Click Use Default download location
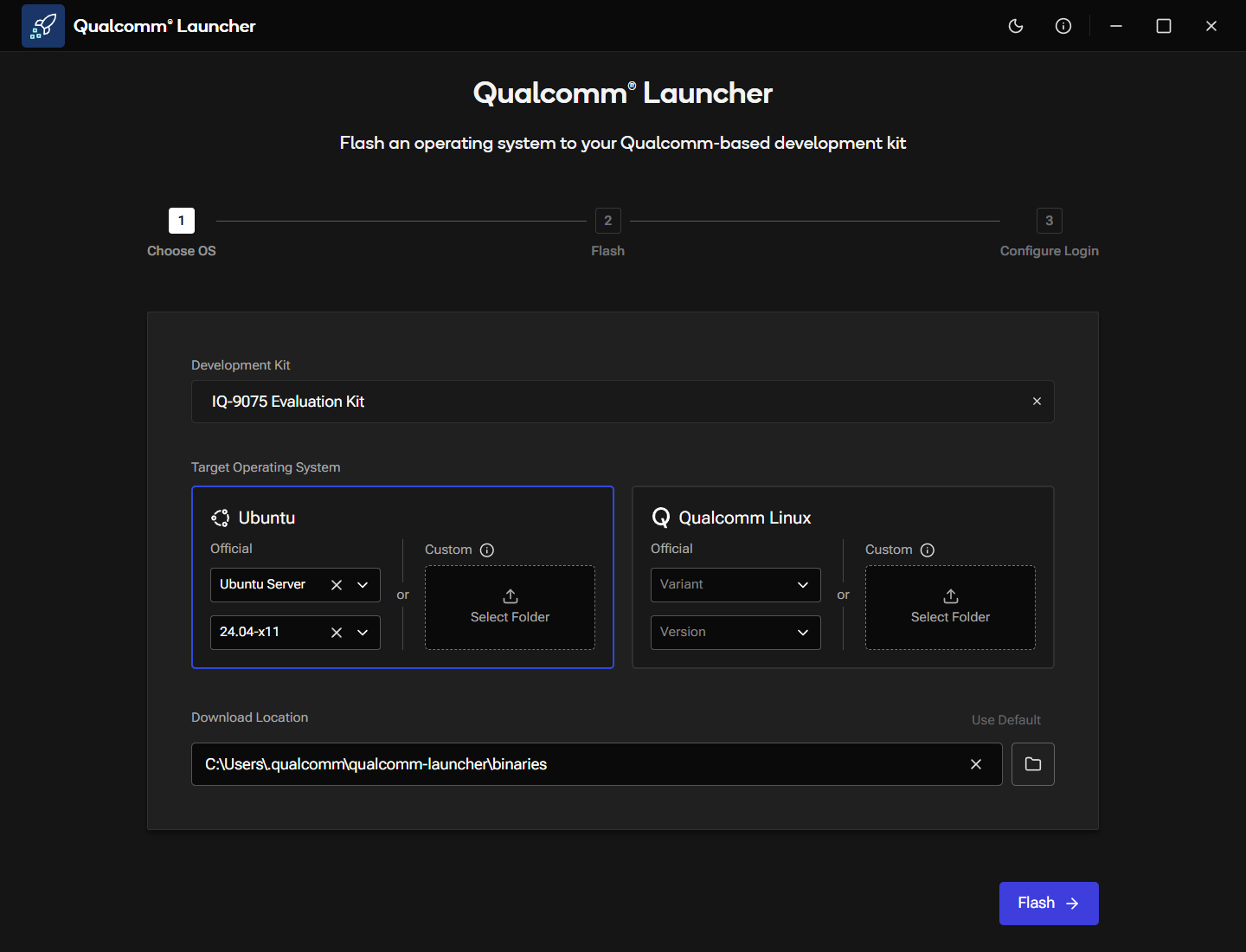The width and height of the screenshot is (1246, 952). tap(1006, 720)
